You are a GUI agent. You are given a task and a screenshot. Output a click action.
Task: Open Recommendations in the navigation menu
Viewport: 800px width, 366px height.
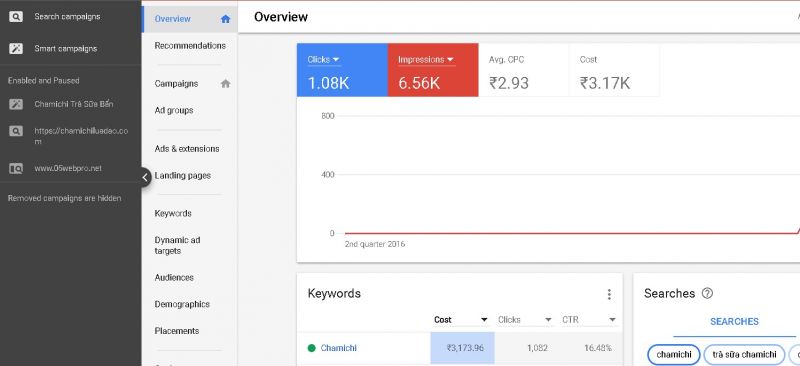(x=190, y=45)
